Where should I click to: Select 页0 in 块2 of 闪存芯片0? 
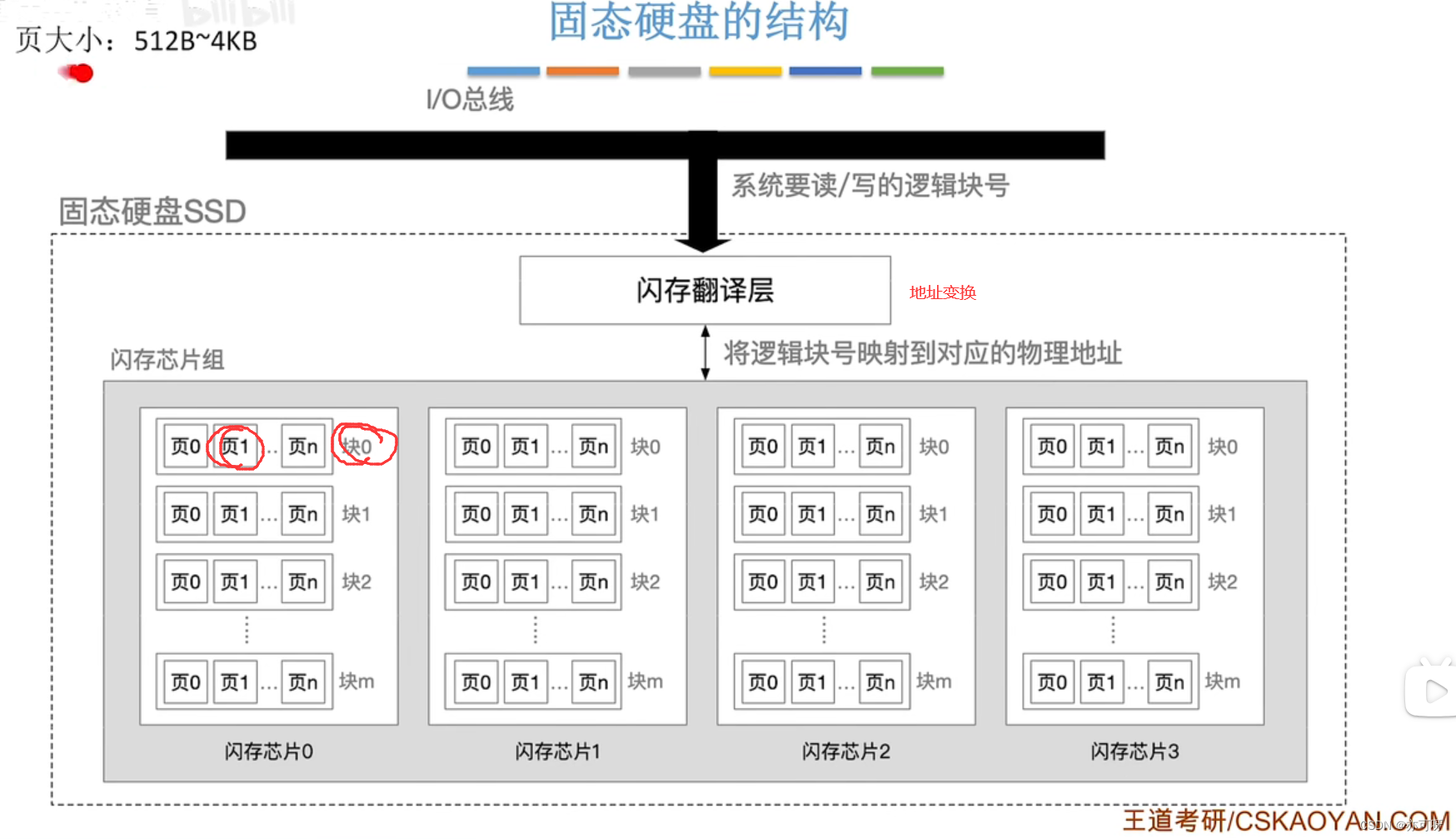tap(186, 582)
